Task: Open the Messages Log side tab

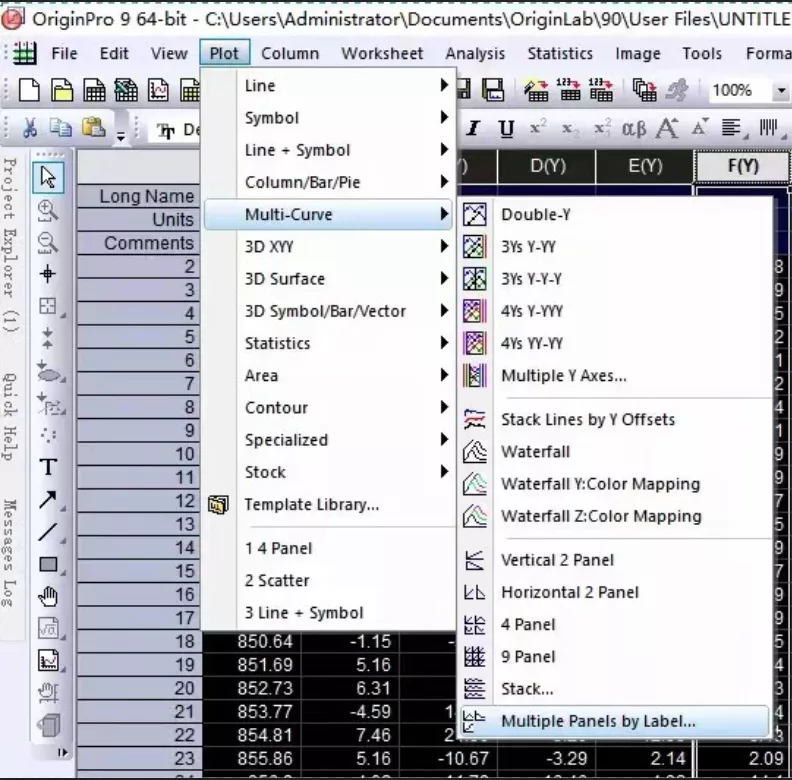Action: (11, 554)
